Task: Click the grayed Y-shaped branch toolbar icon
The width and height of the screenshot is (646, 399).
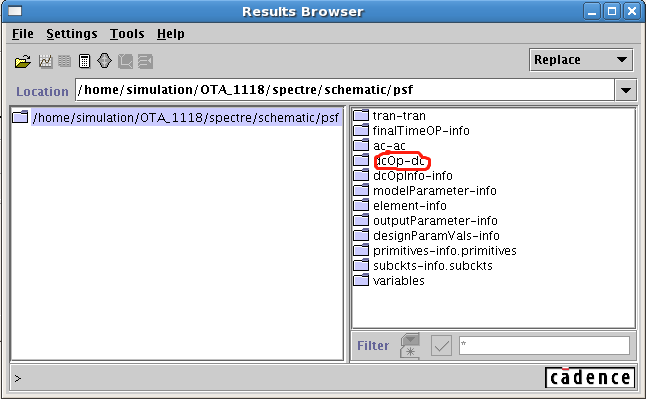Action: (x=125, y=61)
